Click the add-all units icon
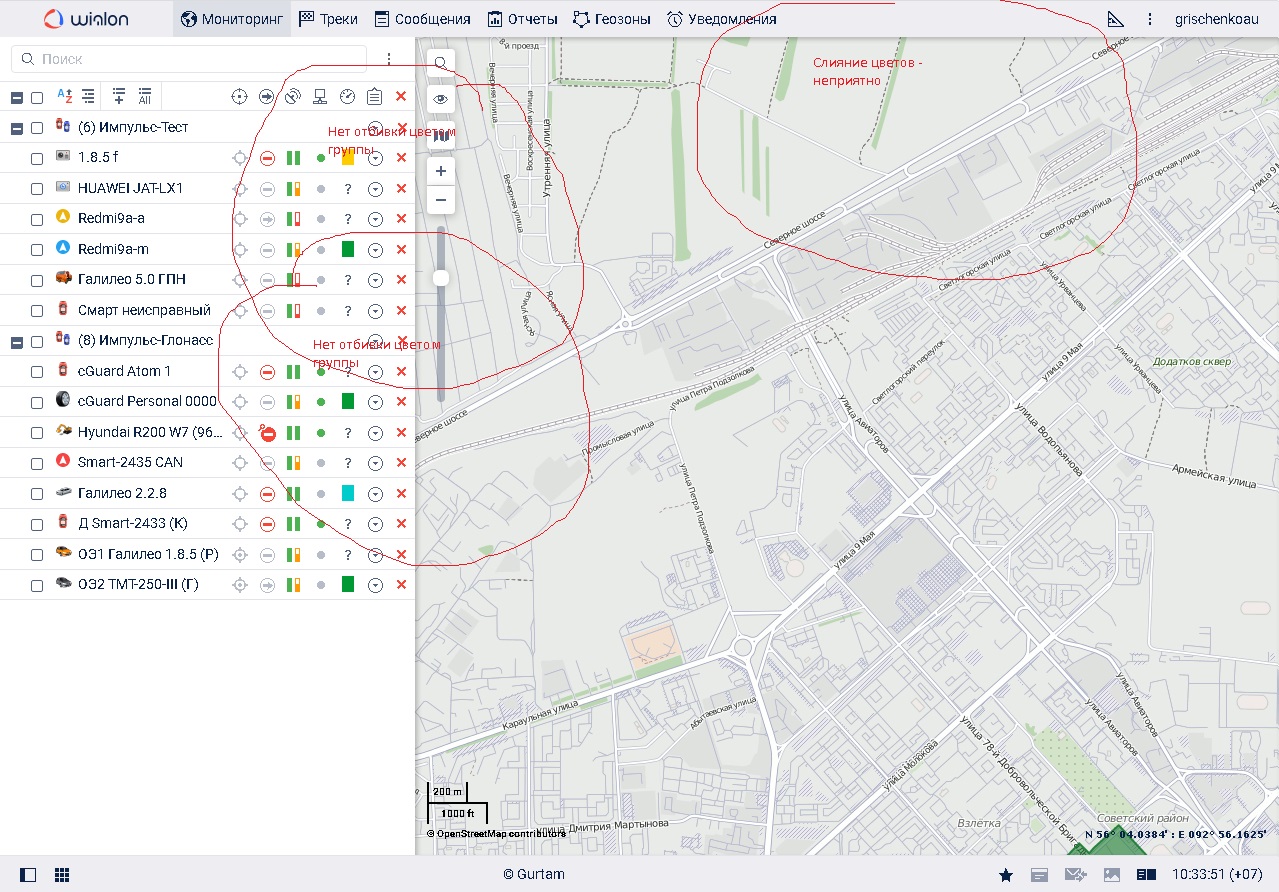Image resolution: width=1279 pixels, height=892 pixels. click(x=145, y=96)
